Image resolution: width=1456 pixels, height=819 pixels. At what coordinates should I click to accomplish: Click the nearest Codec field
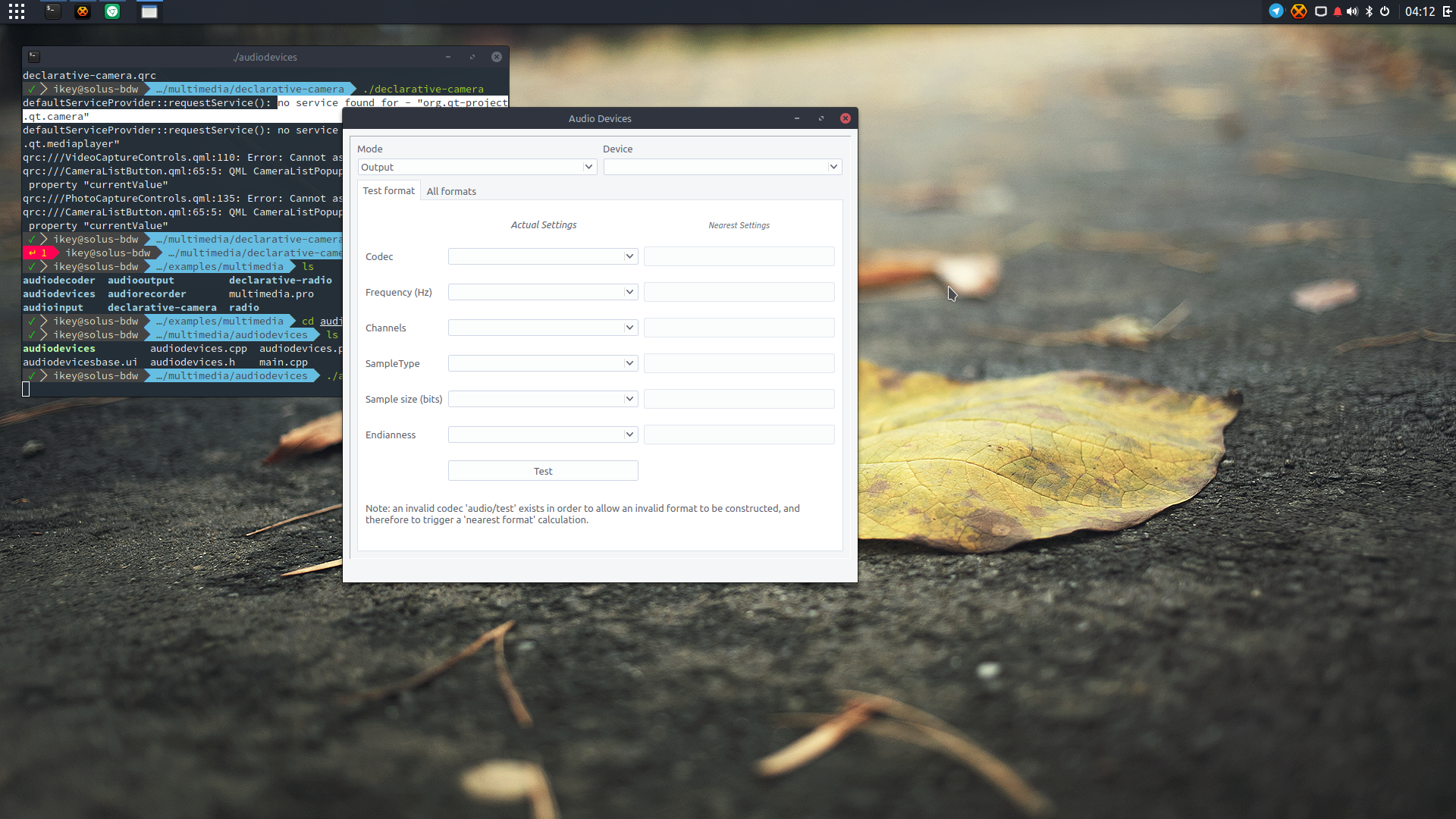739,256
